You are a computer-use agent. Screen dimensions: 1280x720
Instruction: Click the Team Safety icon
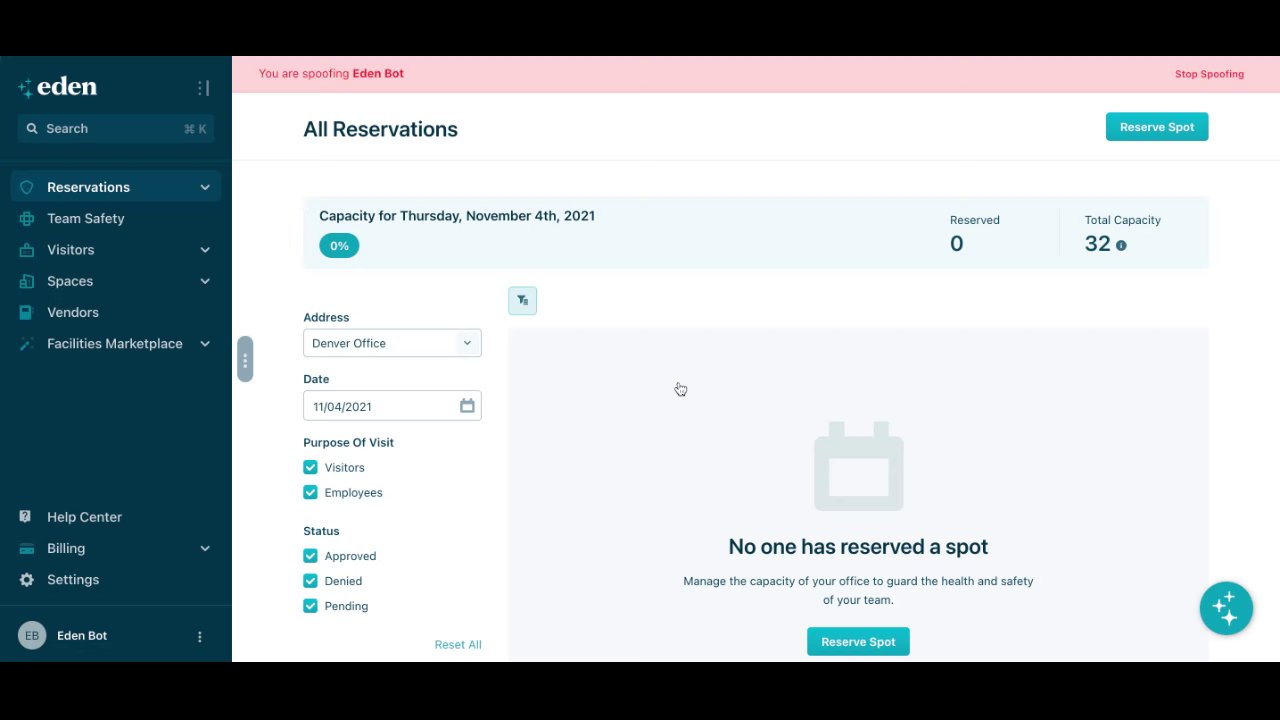pos(27,218)
